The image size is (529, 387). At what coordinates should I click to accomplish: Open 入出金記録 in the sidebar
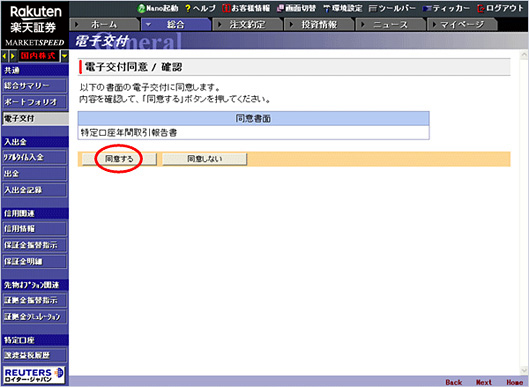[34, 190]
